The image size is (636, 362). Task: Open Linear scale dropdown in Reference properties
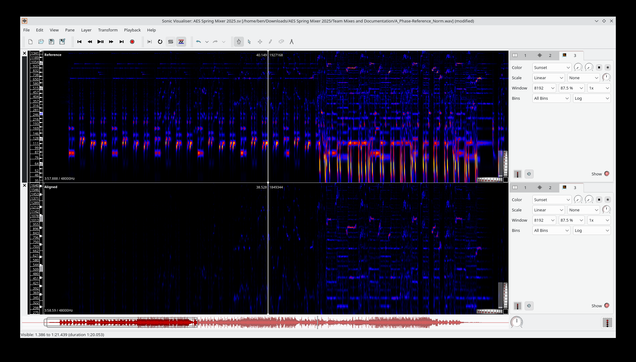548,78
